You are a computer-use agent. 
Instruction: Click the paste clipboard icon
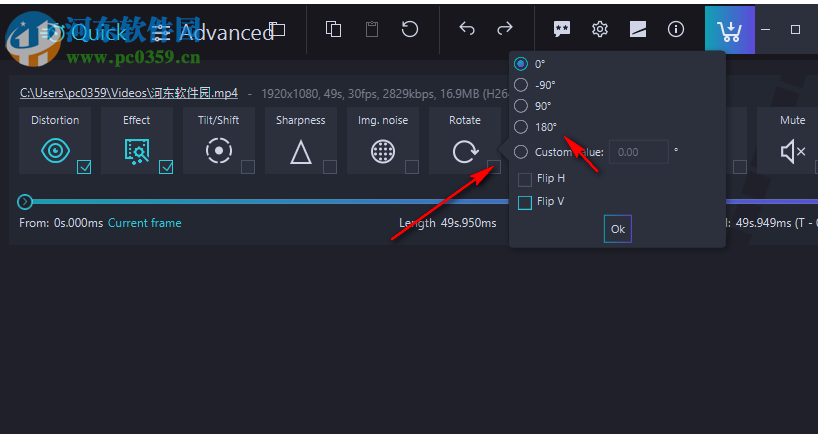click(372, 29)
